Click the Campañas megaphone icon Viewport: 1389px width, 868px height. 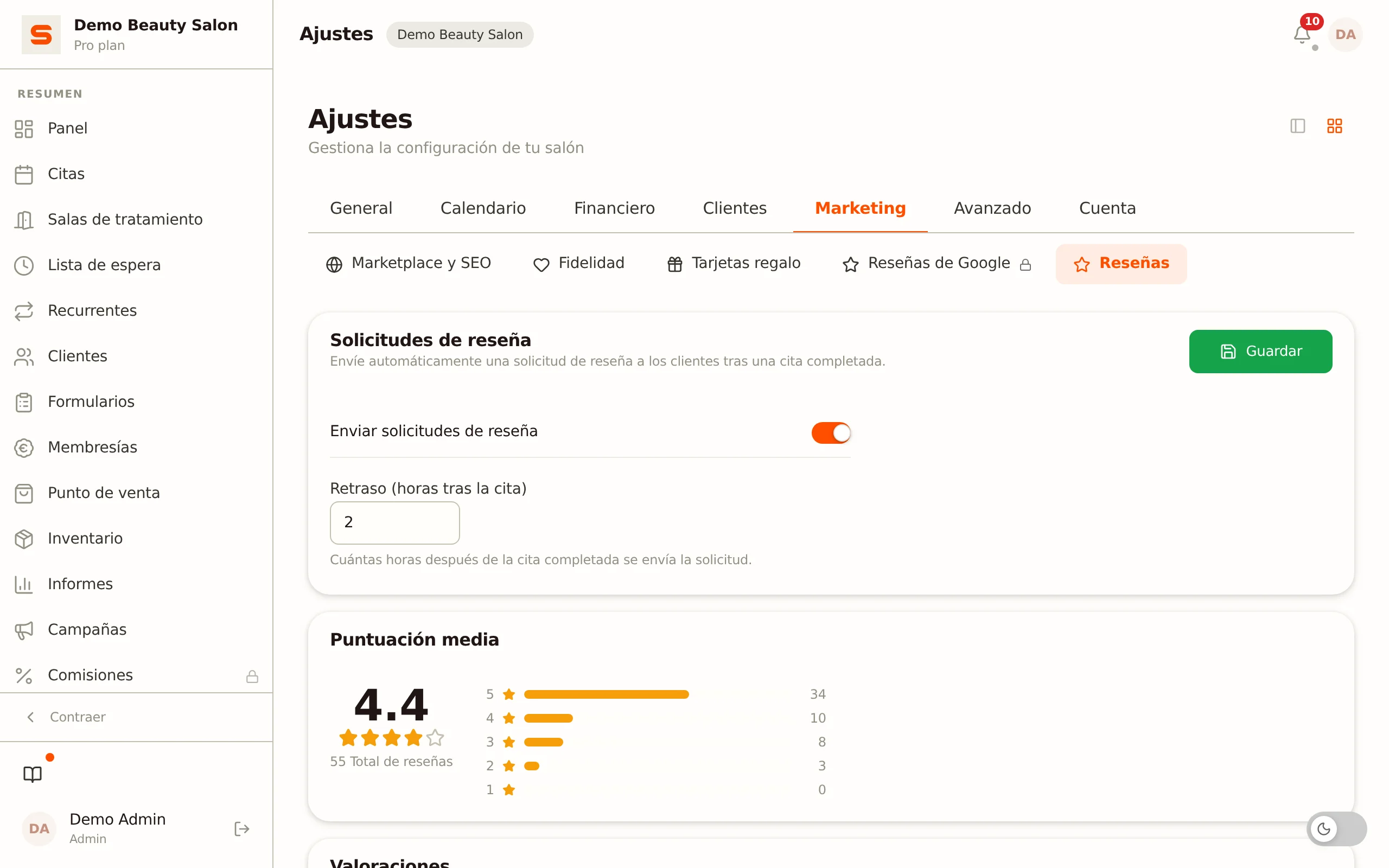click(x=23, y=630)
